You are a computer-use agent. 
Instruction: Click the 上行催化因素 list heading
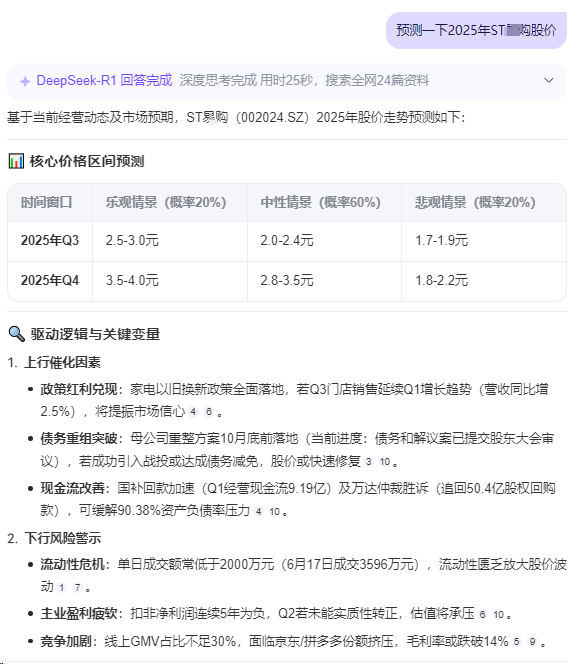coord(62,362)
